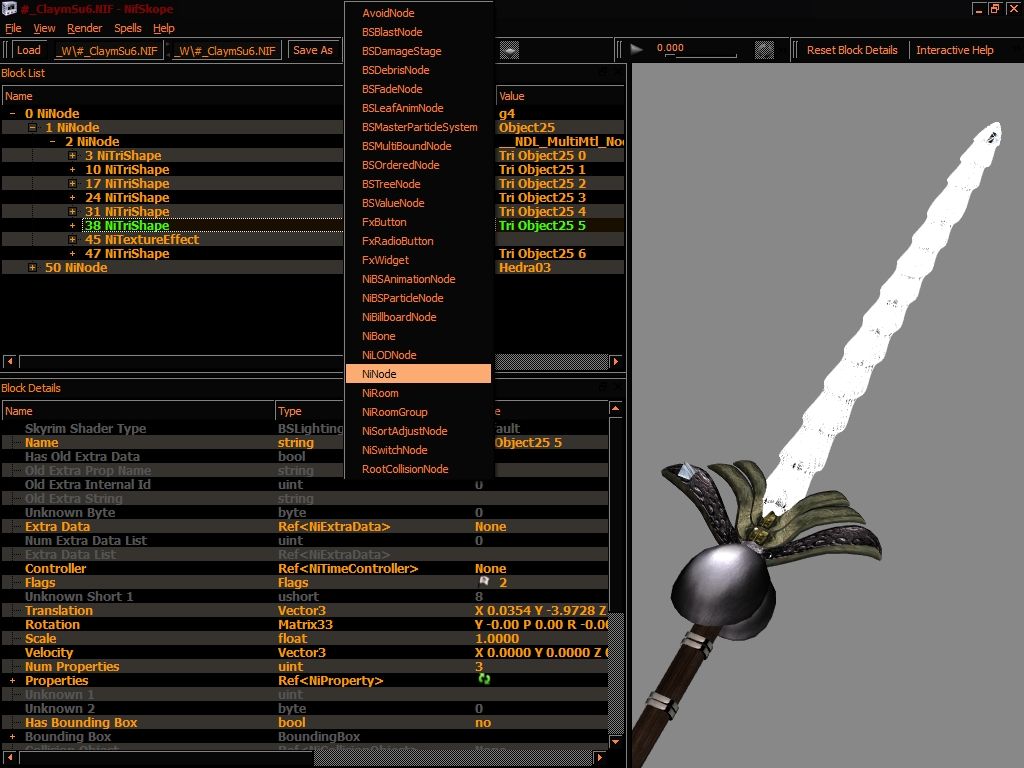Select the 38 NiTriShape row
Screen dimensions: 1024x768
pos(127,226)
